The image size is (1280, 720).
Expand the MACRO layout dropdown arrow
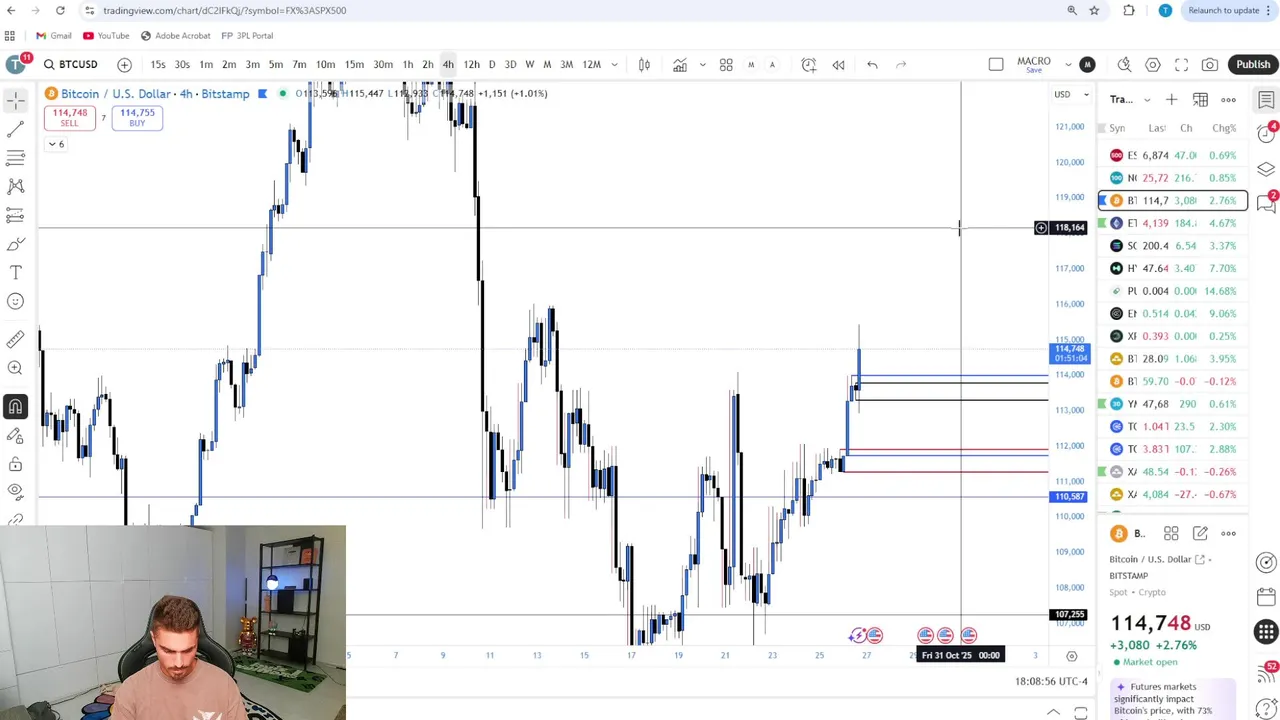(x=1068, y=65)
